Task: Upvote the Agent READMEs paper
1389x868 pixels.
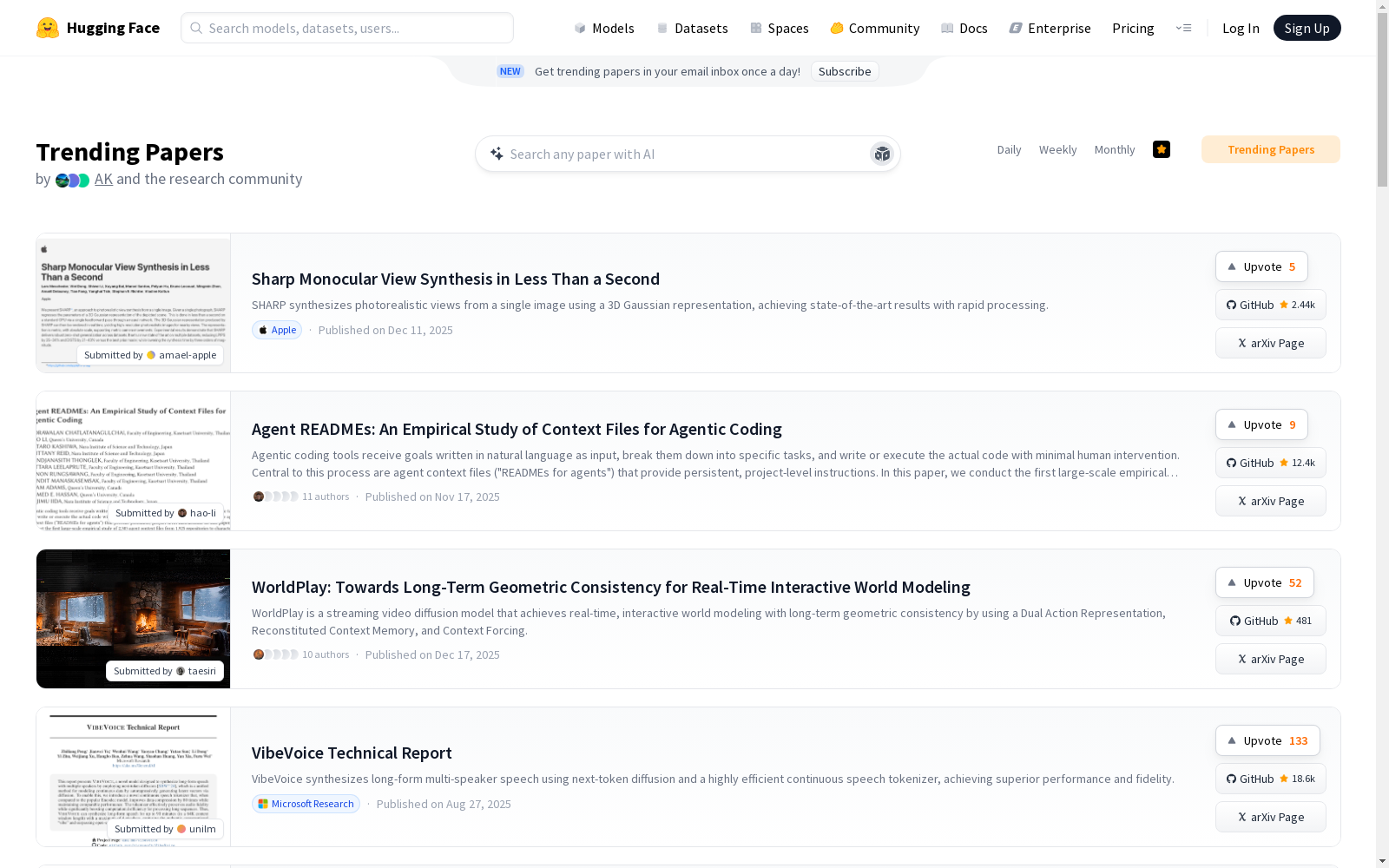Action: (x=1261, y=424)
